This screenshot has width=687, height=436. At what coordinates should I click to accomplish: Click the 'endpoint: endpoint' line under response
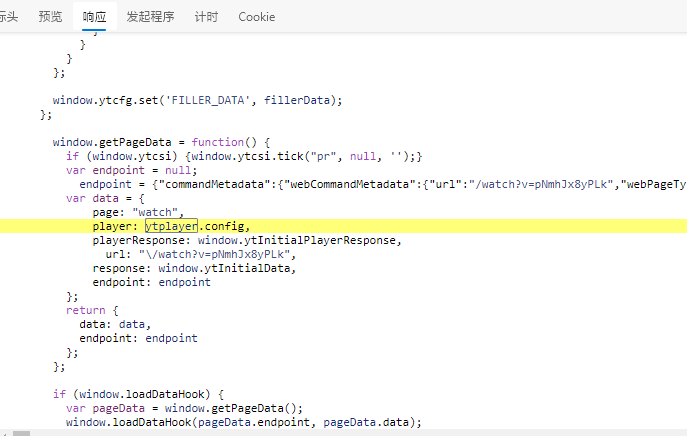(152, 283)
